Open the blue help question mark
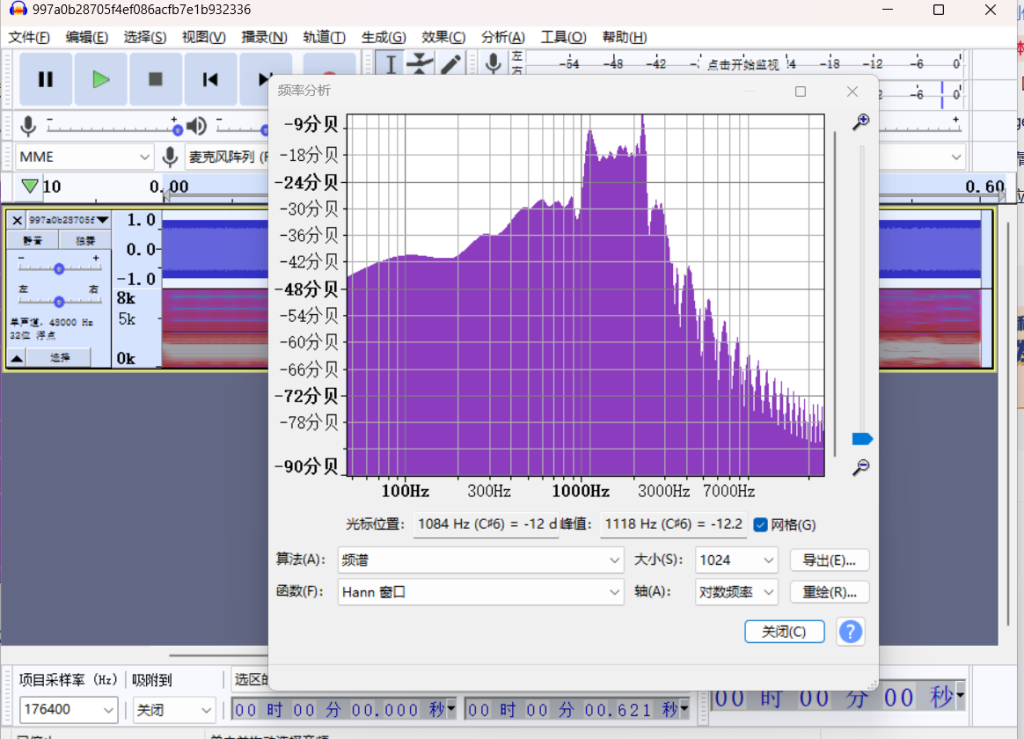Image resolution: width=1024 pixels, height=739 pixels. [x=850, y=631]
